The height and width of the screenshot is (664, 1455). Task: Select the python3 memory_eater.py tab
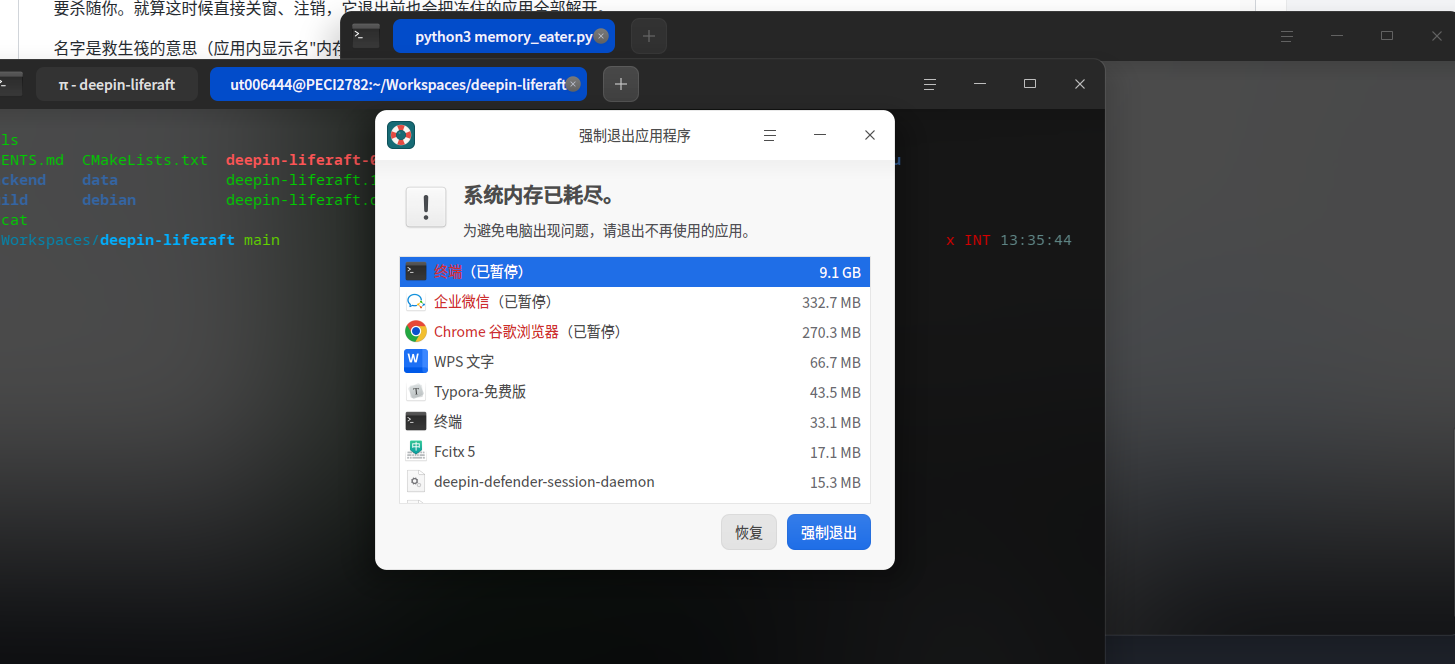click(503, 36)
